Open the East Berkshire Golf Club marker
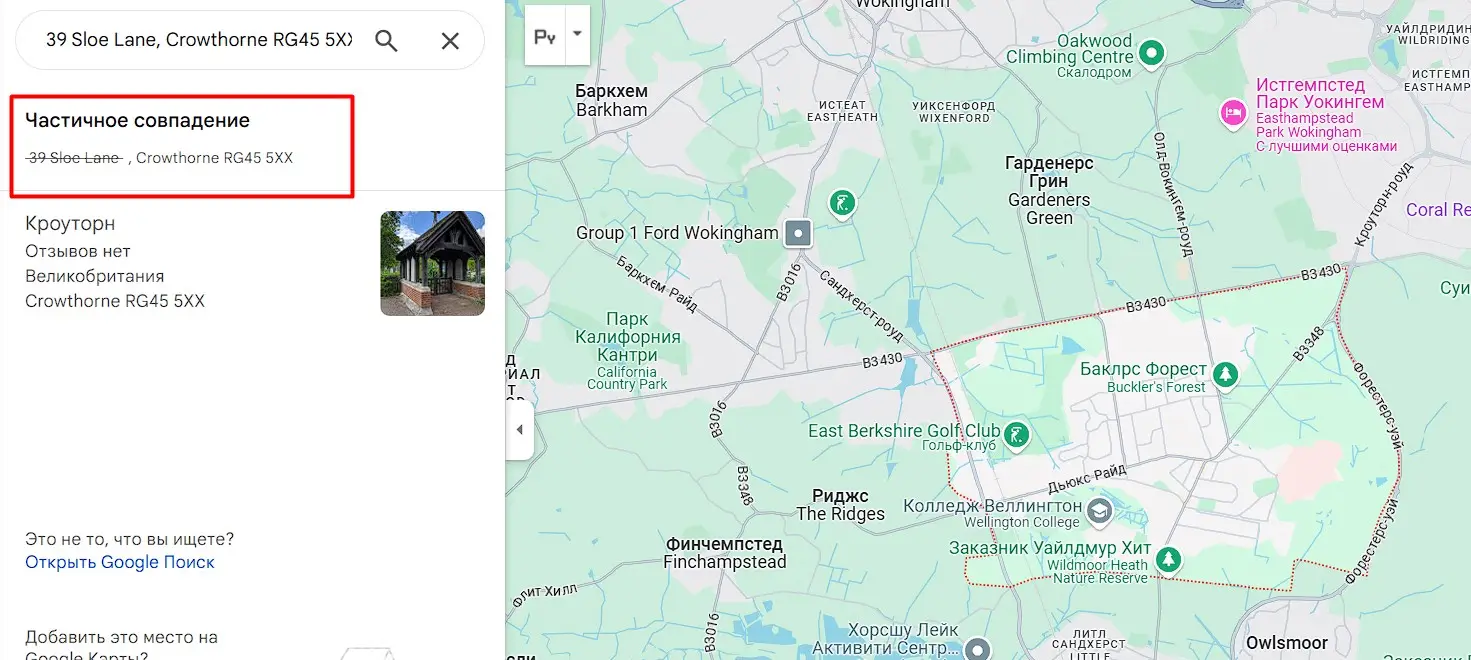 tap(1016, 434)
